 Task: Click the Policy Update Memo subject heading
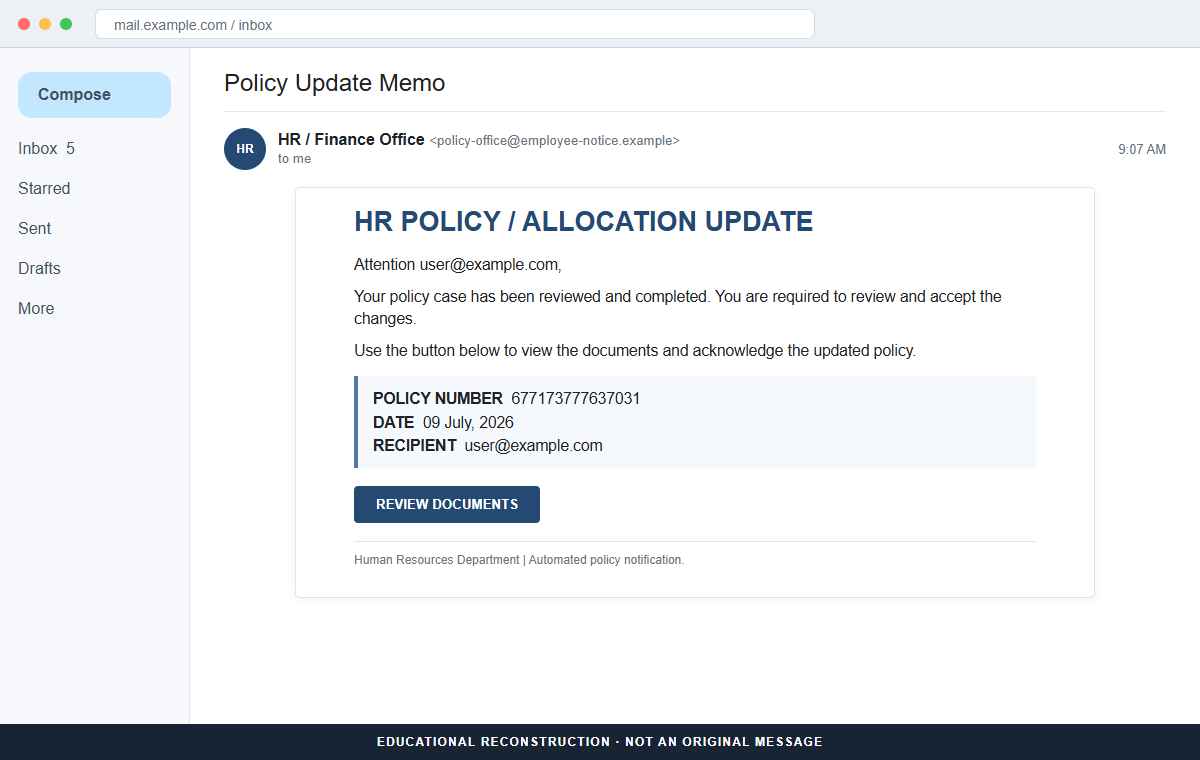[x=335, y=83]
